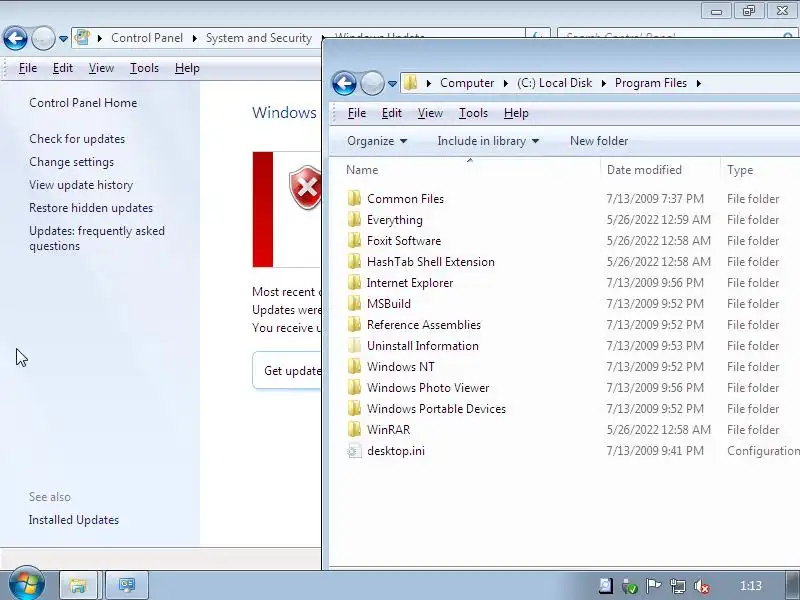Screen dimensions: 800x600
Task: Select the Reference Assemblies folder icon
Action: 354,324
